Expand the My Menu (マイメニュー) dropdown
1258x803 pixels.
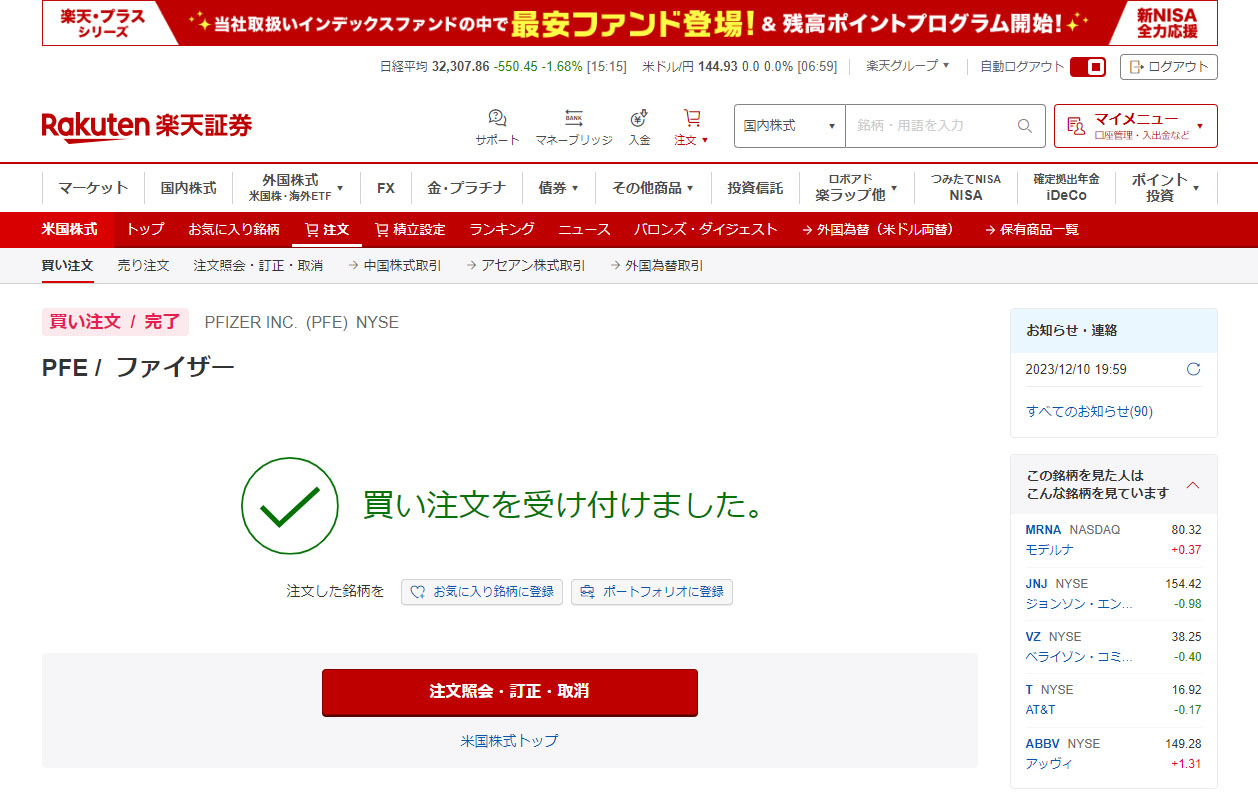pos(1135,126)
